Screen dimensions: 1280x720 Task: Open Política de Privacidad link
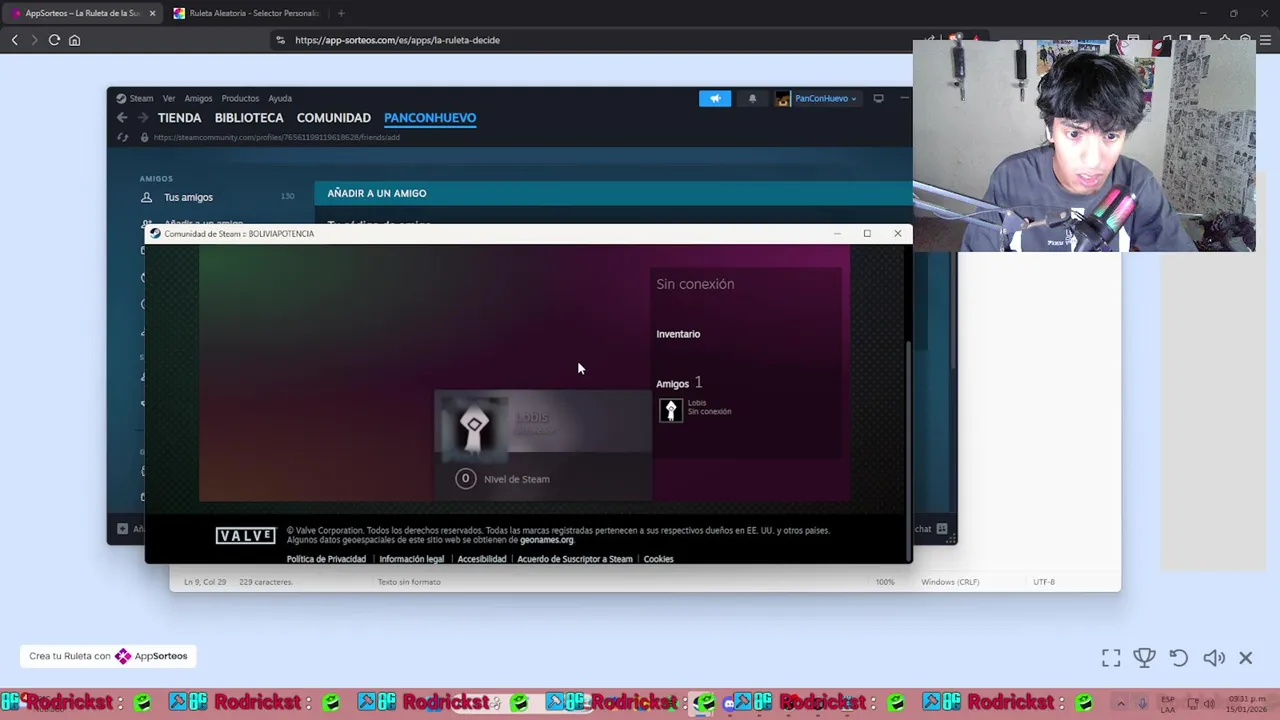tap(326, 559)
